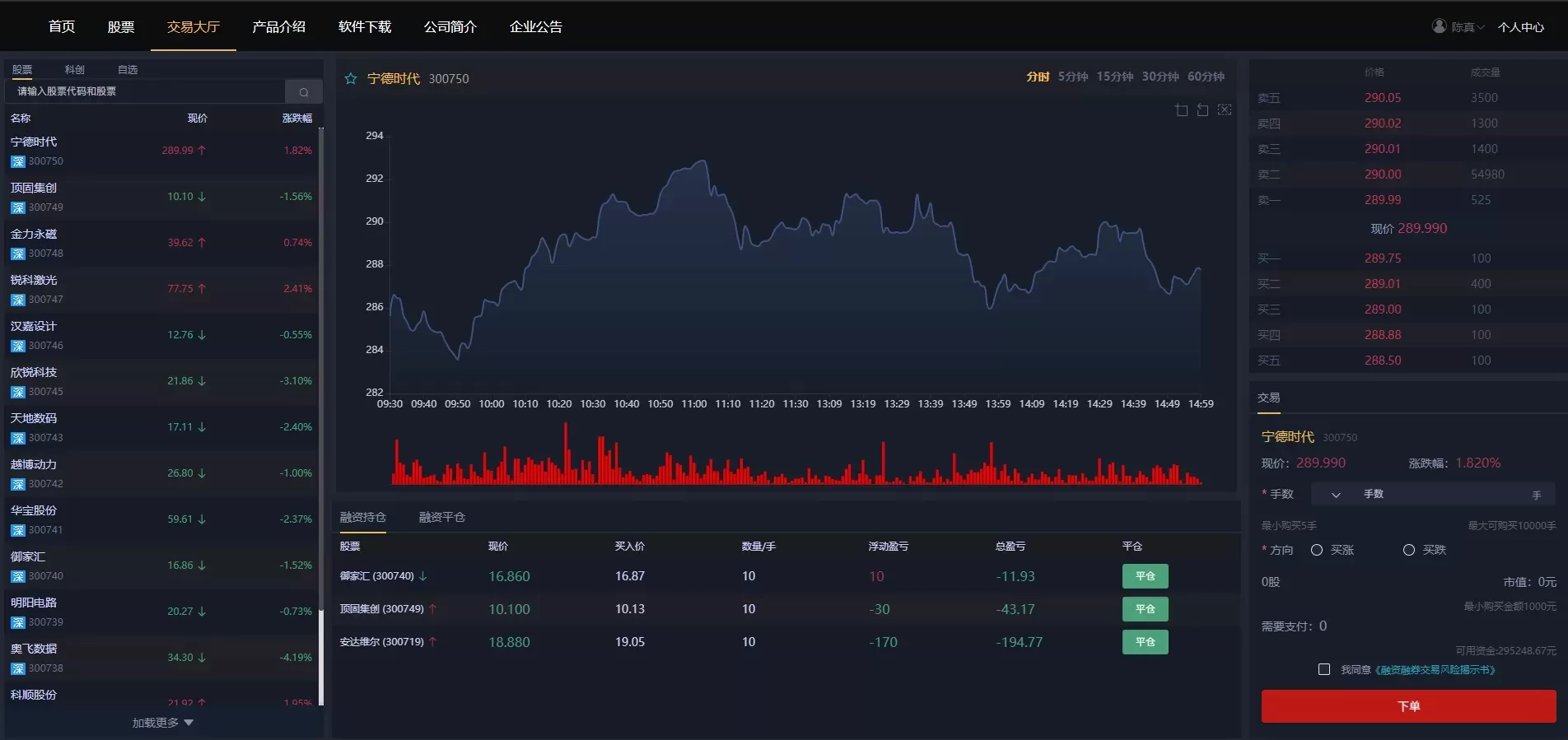Select the 买跌 radio button
This screenshot has height=740, width=1568.
click(x=1409, y=550)
